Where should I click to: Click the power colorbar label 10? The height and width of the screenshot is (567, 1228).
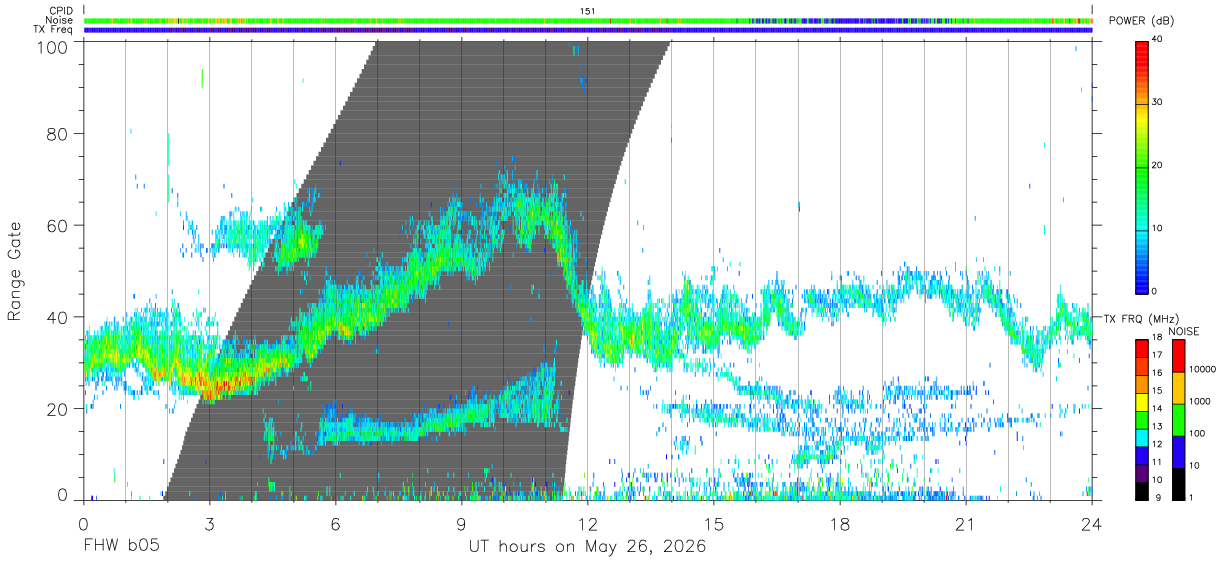coord(1158,229)
